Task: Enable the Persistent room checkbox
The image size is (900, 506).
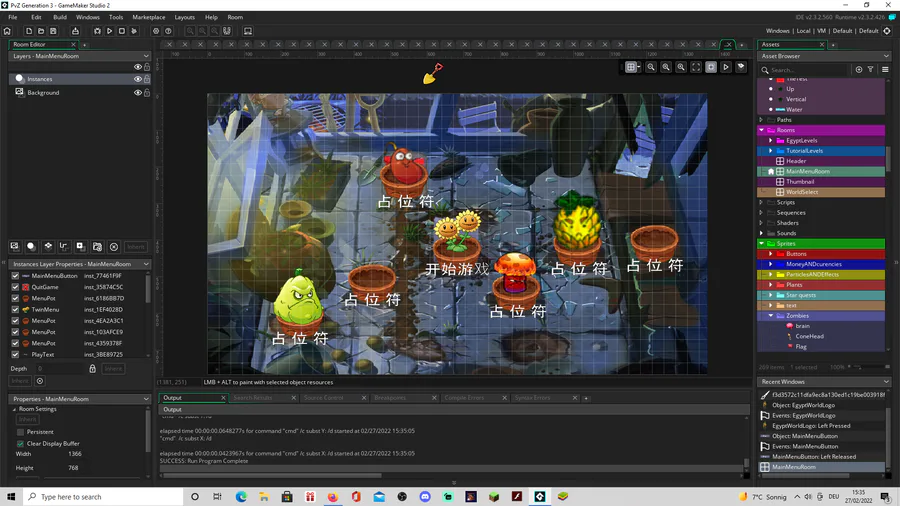Action: pos(21,432)
